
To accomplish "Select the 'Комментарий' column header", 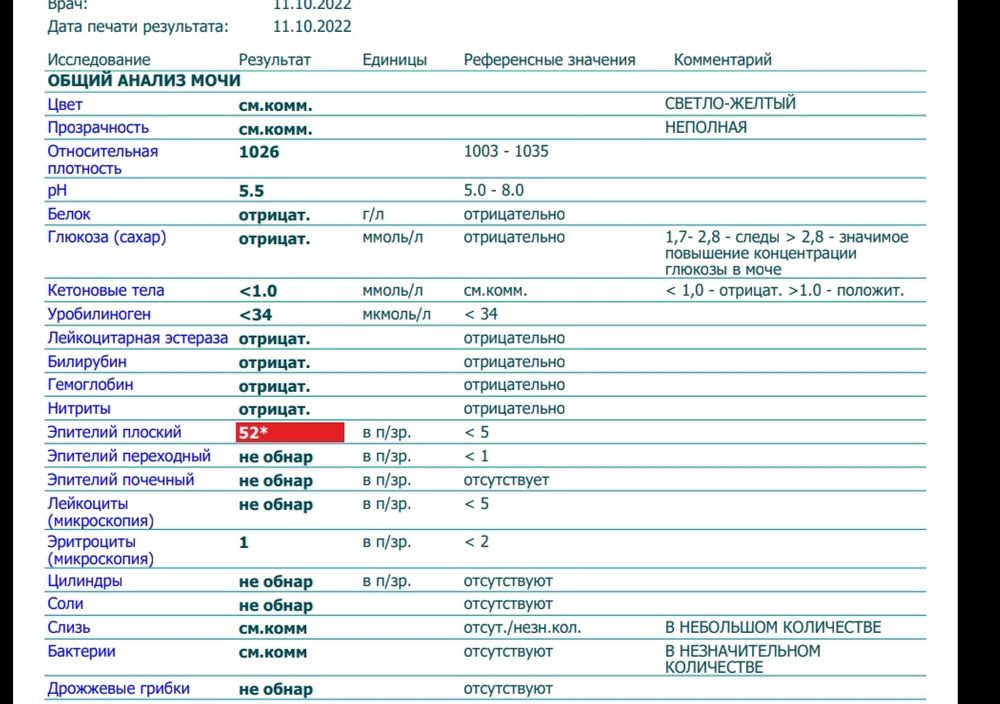I will tap(723, 60).
